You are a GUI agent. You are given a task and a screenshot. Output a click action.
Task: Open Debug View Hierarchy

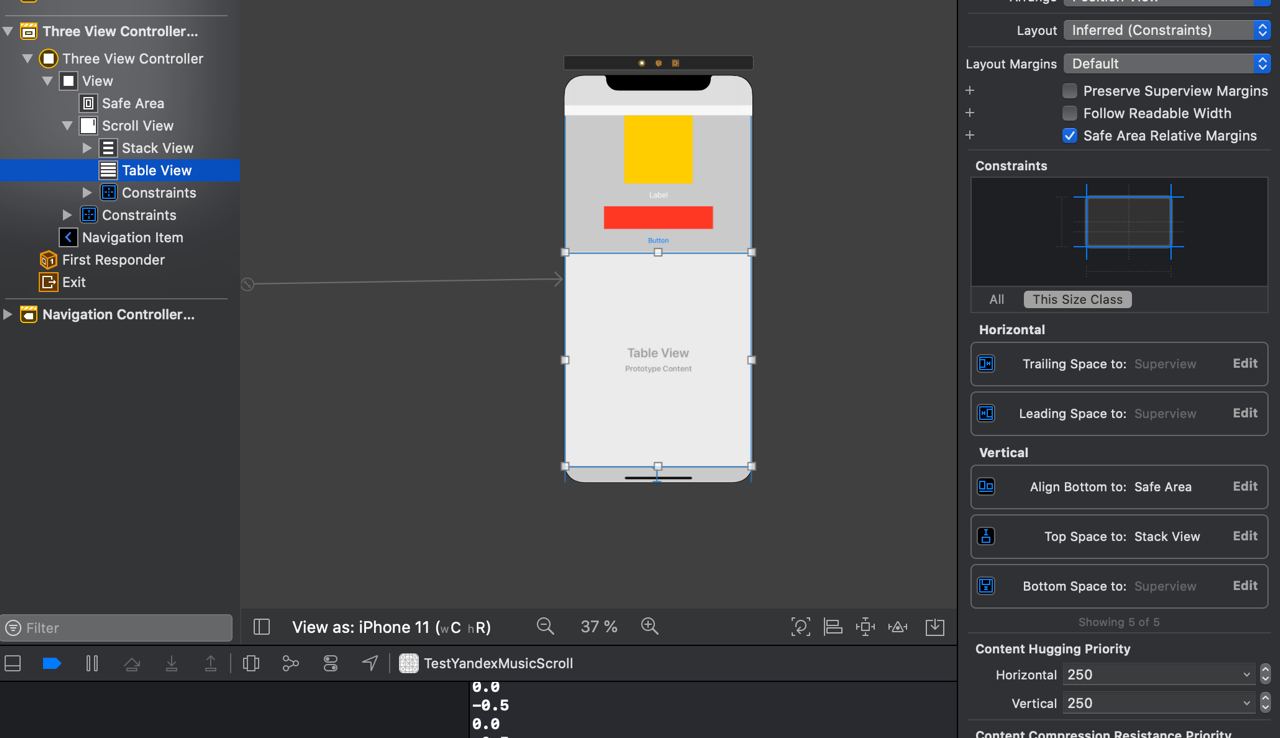tap(251, 663)
